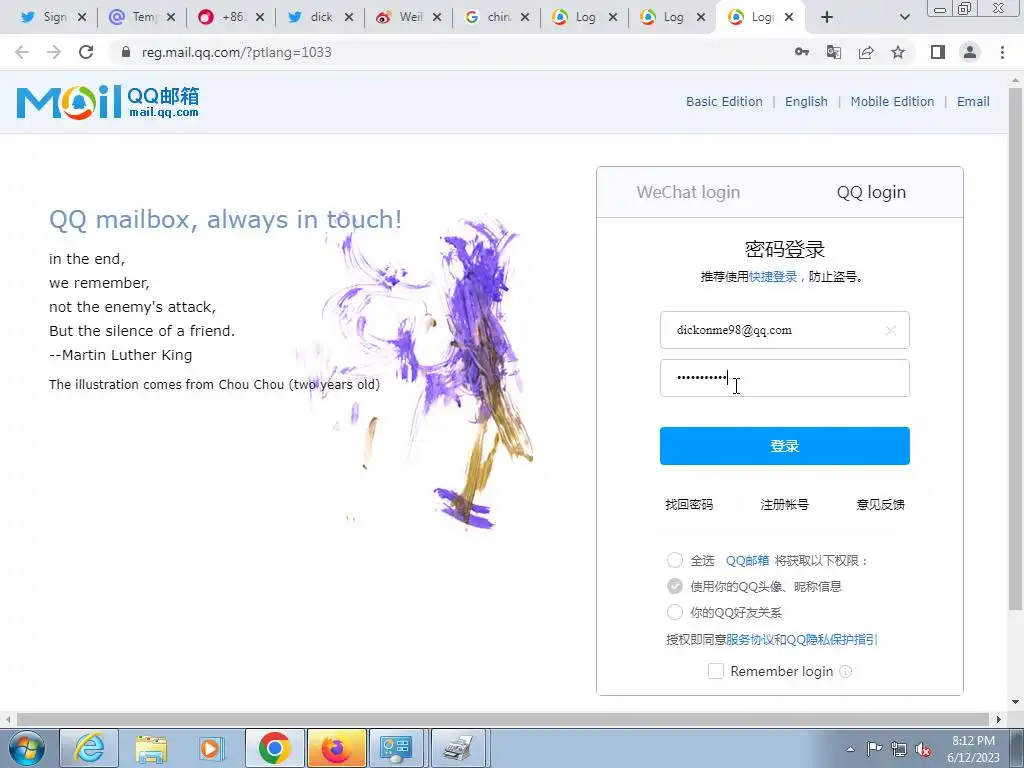
Task: Click the Basic Edition link
Action: [724, 101]
